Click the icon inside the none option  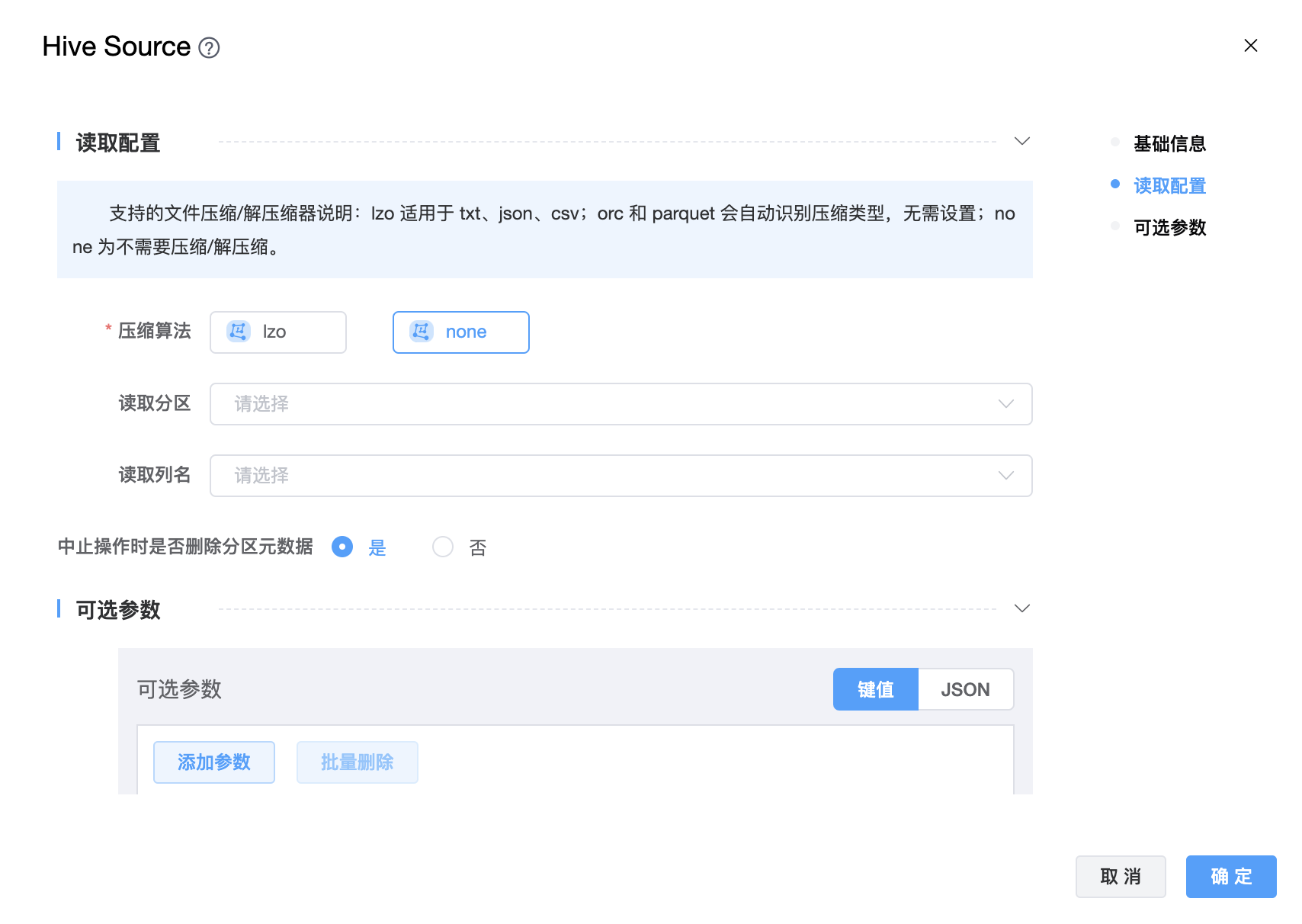[421, 332]
